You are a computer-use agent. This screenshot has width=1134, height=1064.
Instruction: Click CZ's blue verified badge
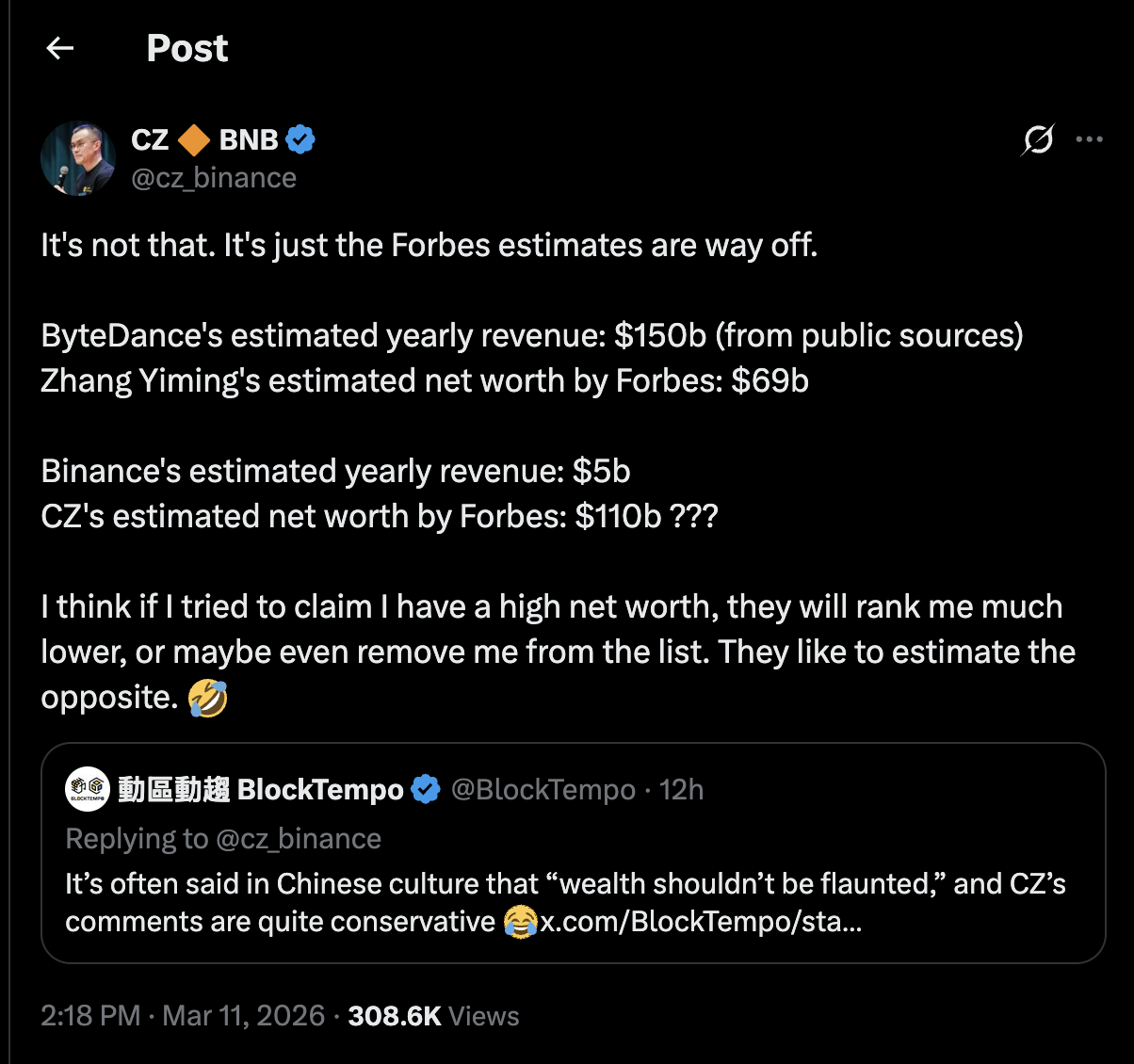click(x=300, y=138)
